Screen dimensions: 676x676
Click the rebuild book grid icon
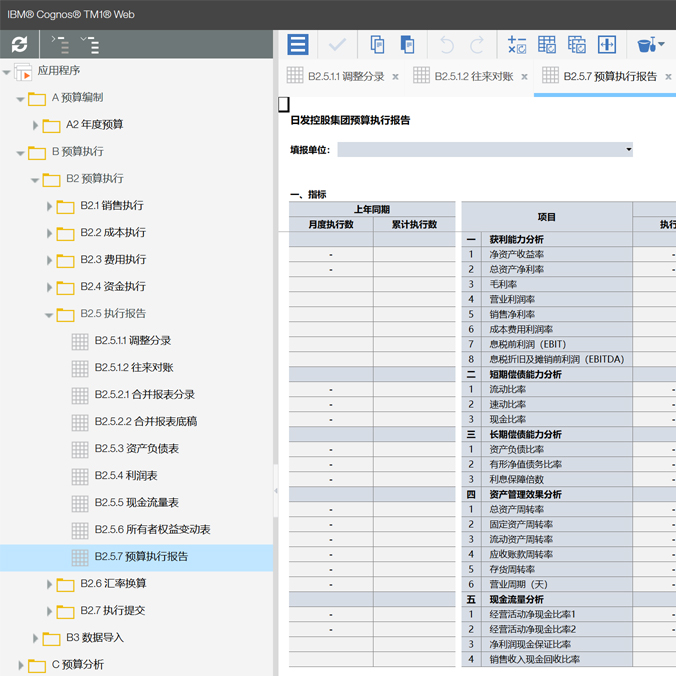click(577, 44)
